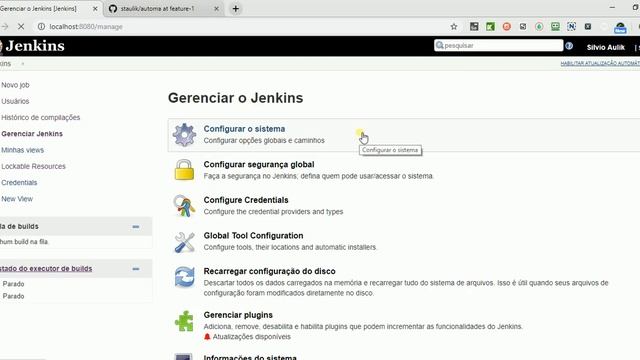Open Recarregar configuração do disco link
Viewport: 640px width, 360px height.
tap(269, 271)
